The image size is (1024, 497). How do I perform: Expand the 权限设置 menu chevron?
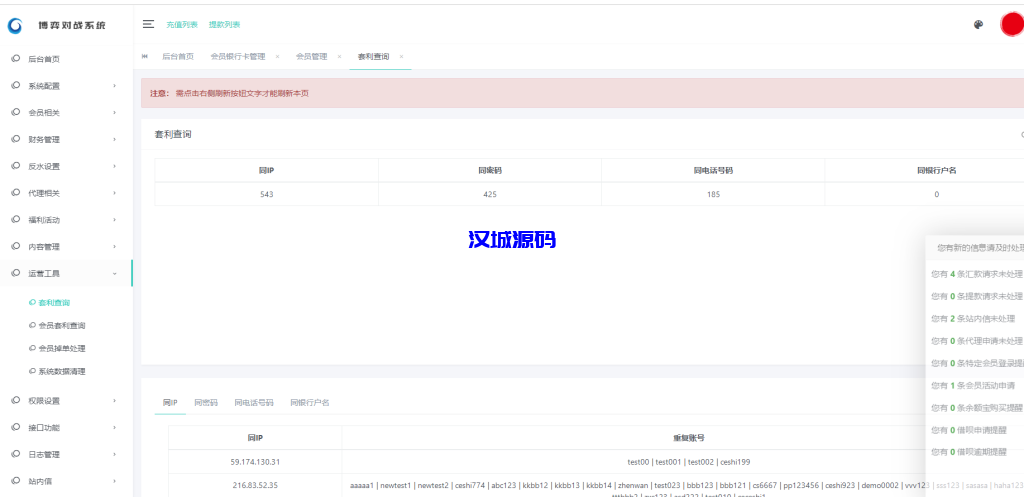pyautogui.click(x=114, y=400)
